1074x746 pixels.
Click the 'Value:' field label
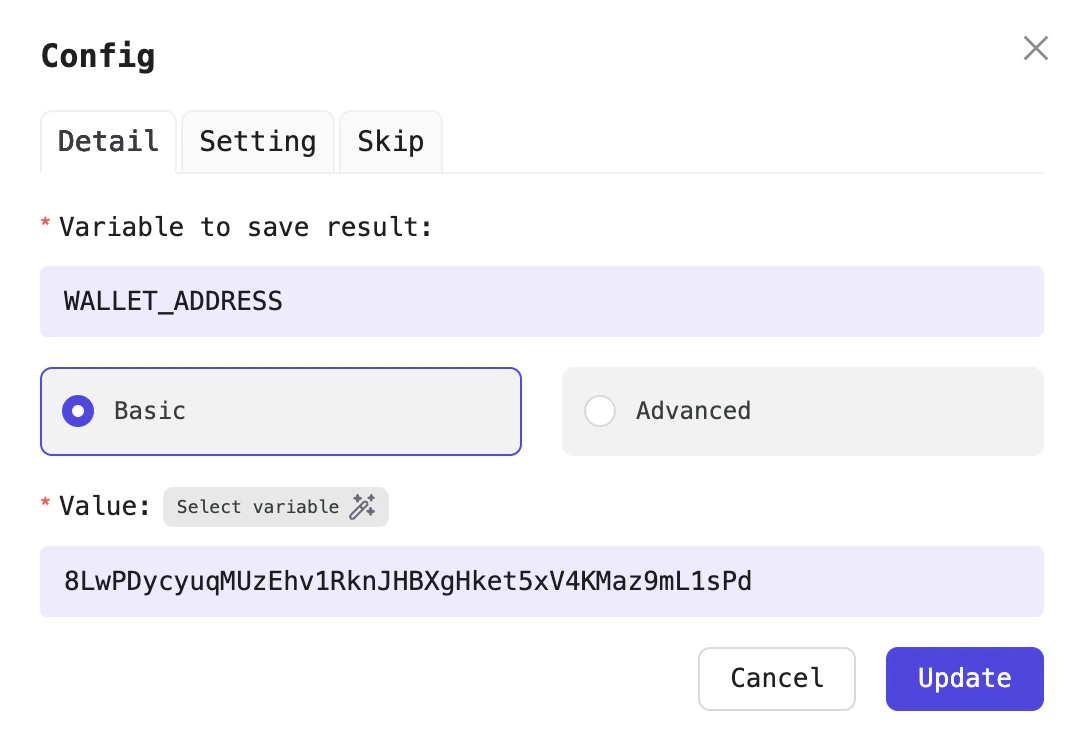(105, 506)
